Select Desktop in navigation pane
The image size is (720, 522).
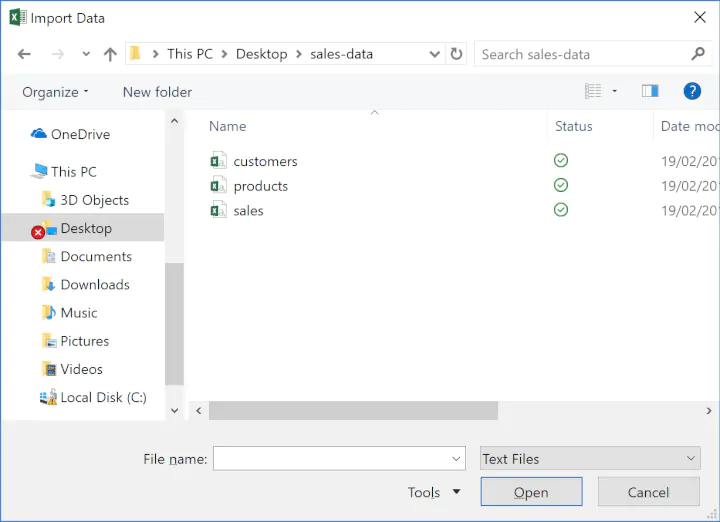[86, 228]
